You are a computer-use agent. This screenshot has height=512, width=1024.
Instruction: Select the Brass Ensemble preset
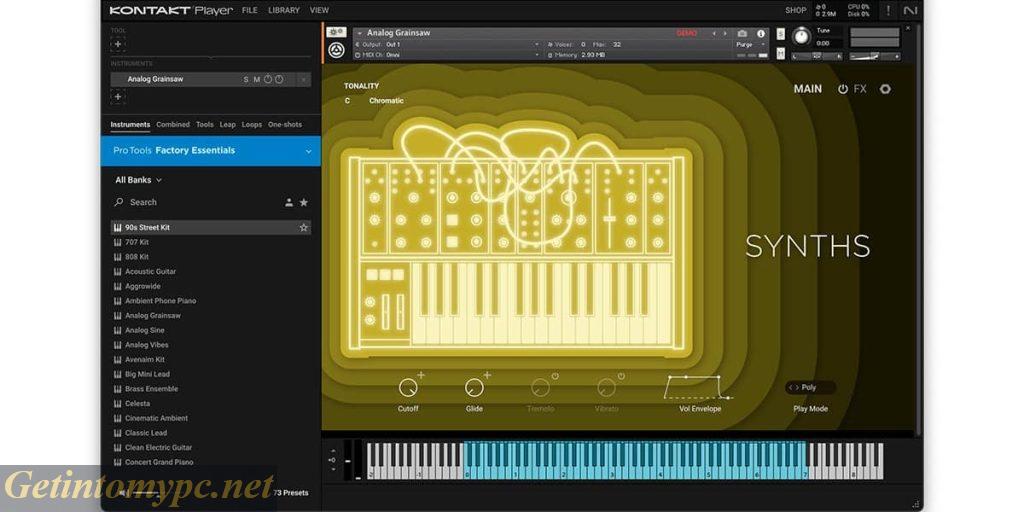pos(211,389)
